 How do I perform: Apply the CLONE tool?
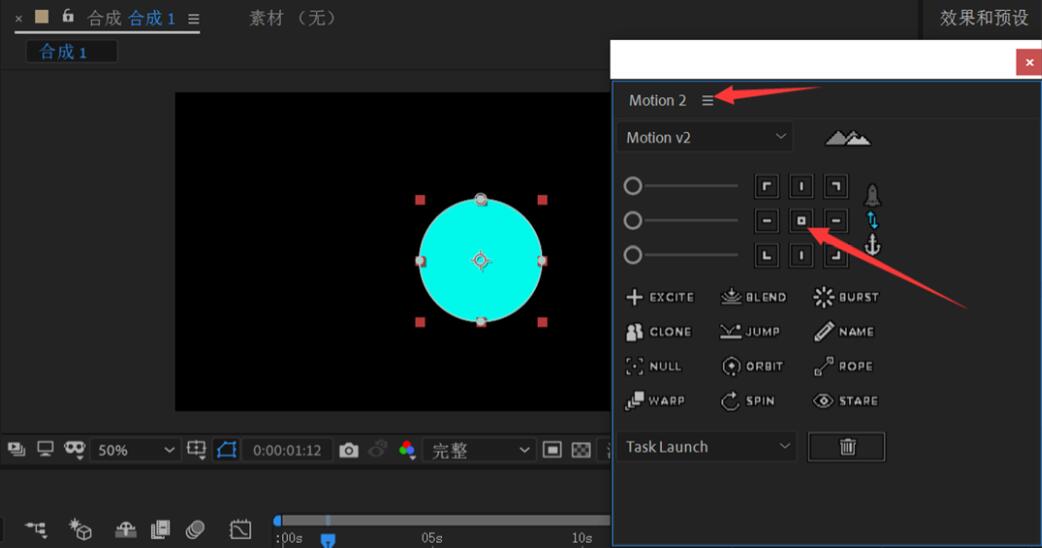pos(659,331)
